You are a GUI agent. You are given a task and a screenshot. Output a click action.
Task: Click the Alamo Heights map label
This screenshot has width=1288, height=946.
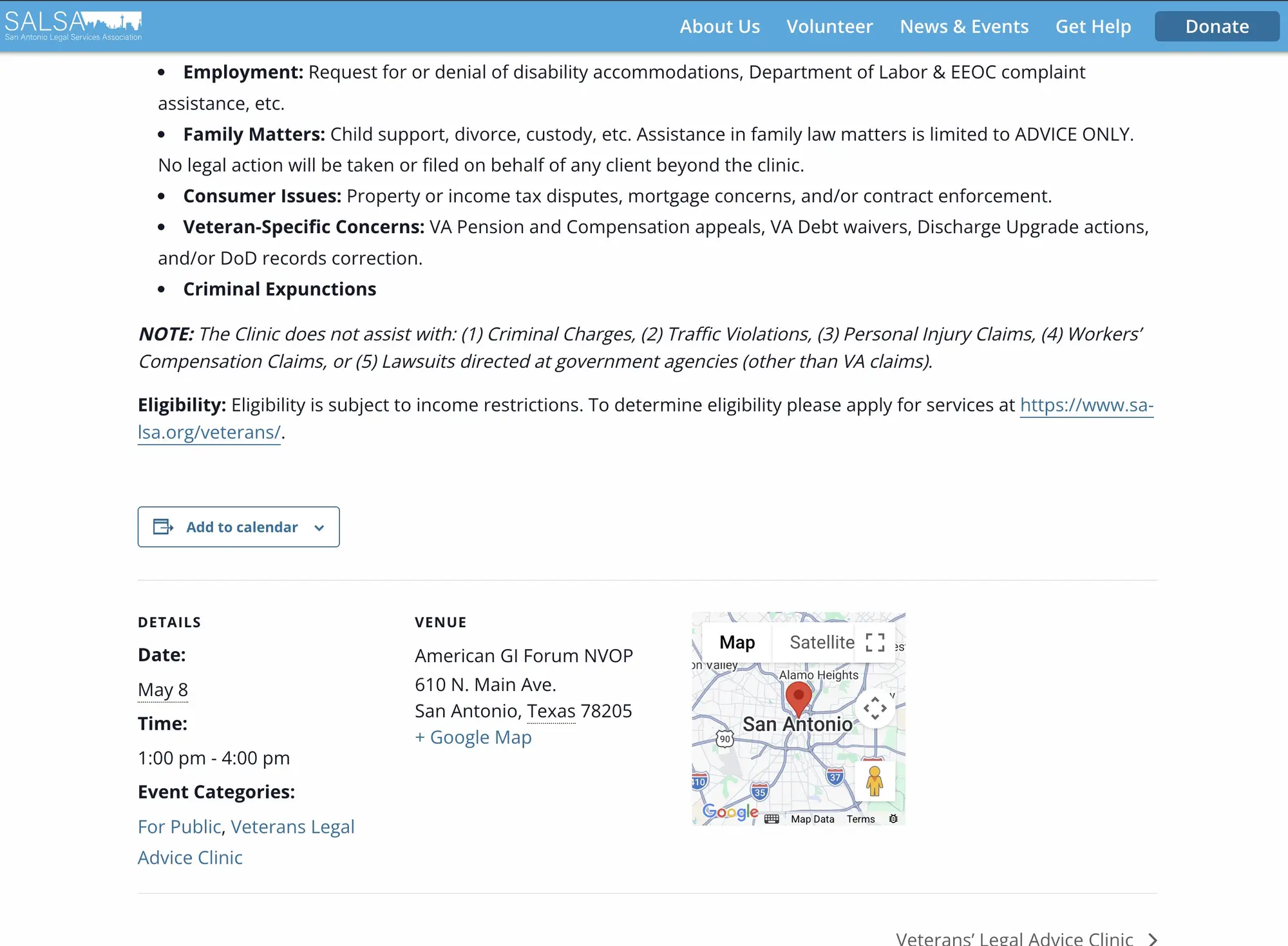(819, 675)
